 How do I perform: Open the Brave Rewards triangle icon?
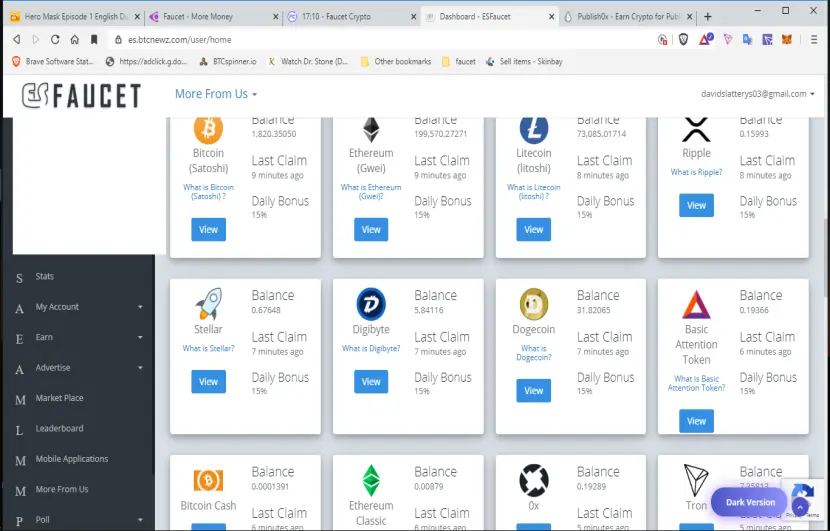tap(706, 39)
